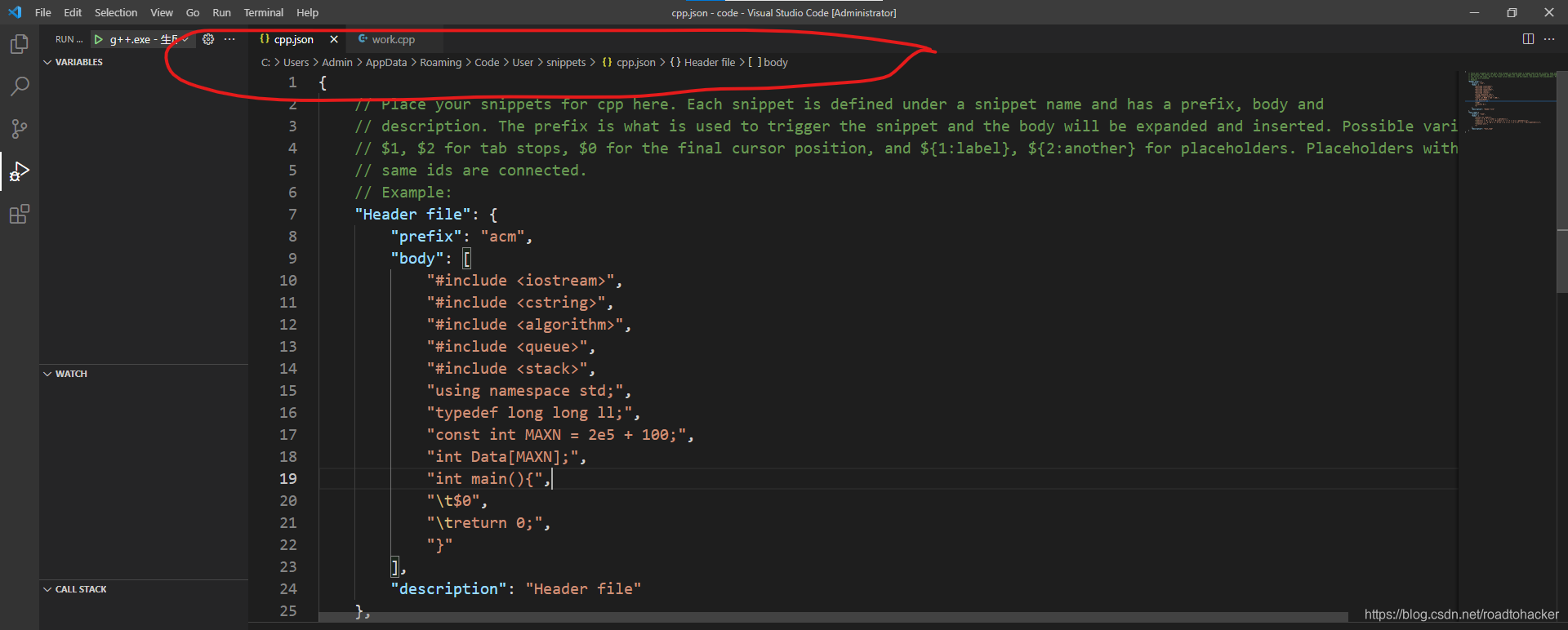The image size is (1568, 630).
Task: Open the Go menu
Action: 193,12
